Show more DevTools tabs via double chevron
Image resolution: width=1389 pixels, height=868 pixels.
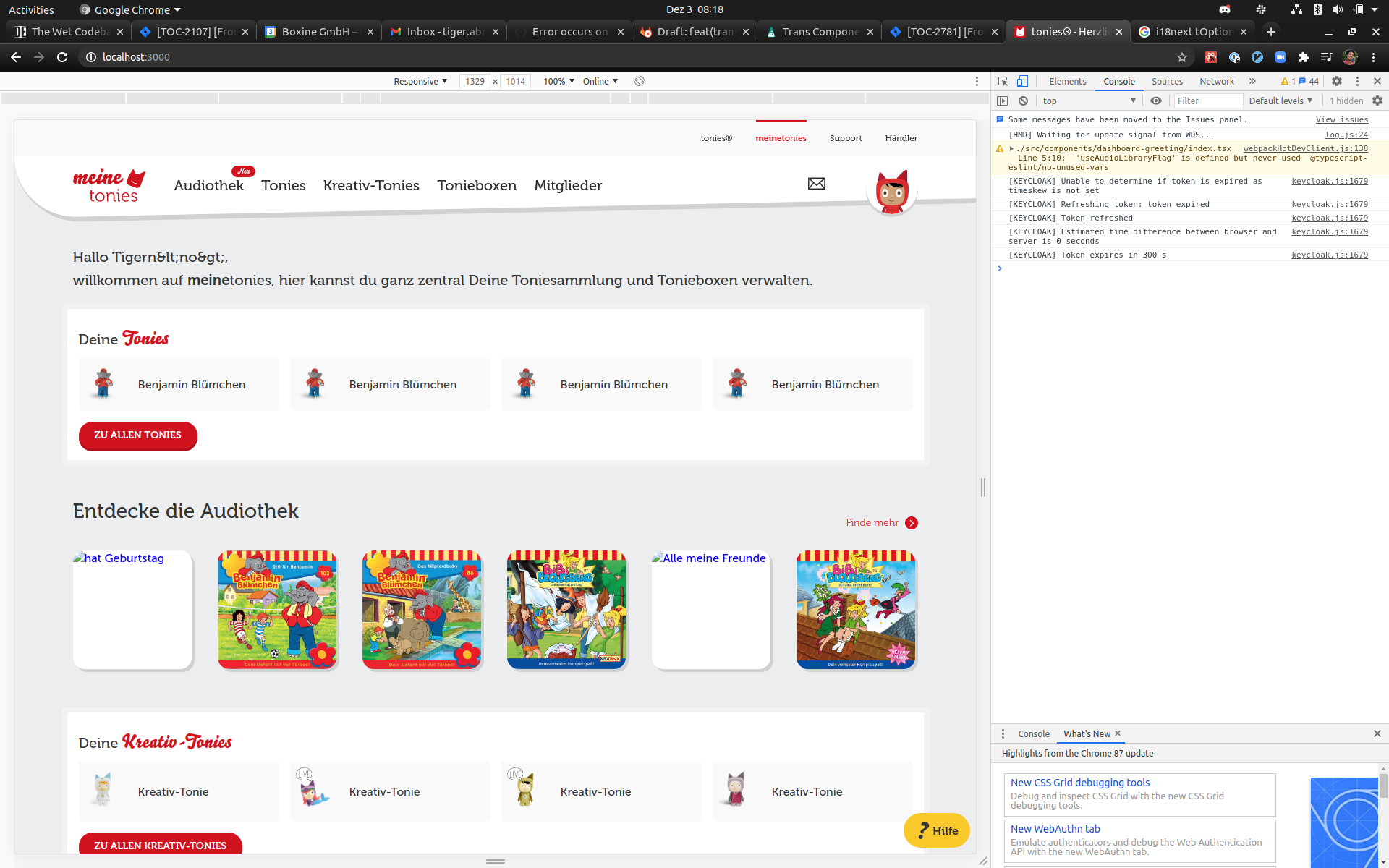pyautogui.click(x=1252, y=81)
